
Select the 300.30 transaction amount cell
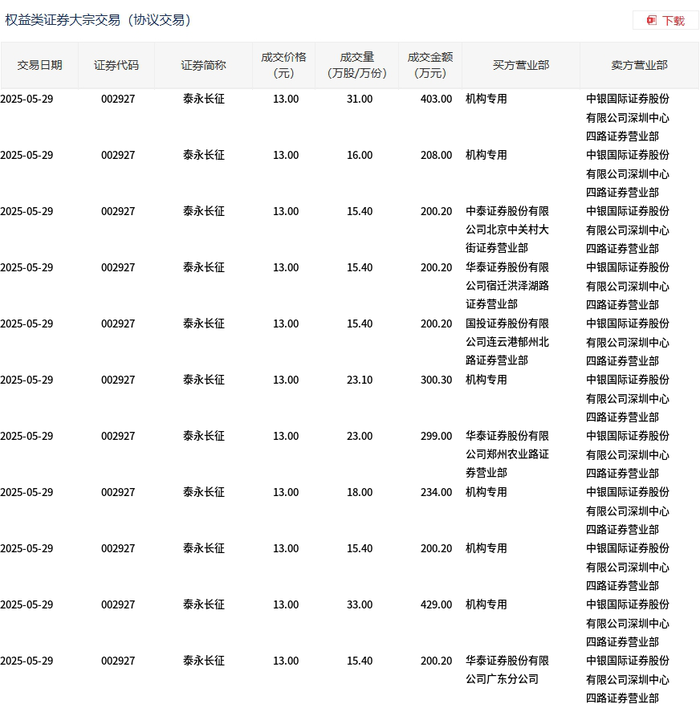[436, 380]
